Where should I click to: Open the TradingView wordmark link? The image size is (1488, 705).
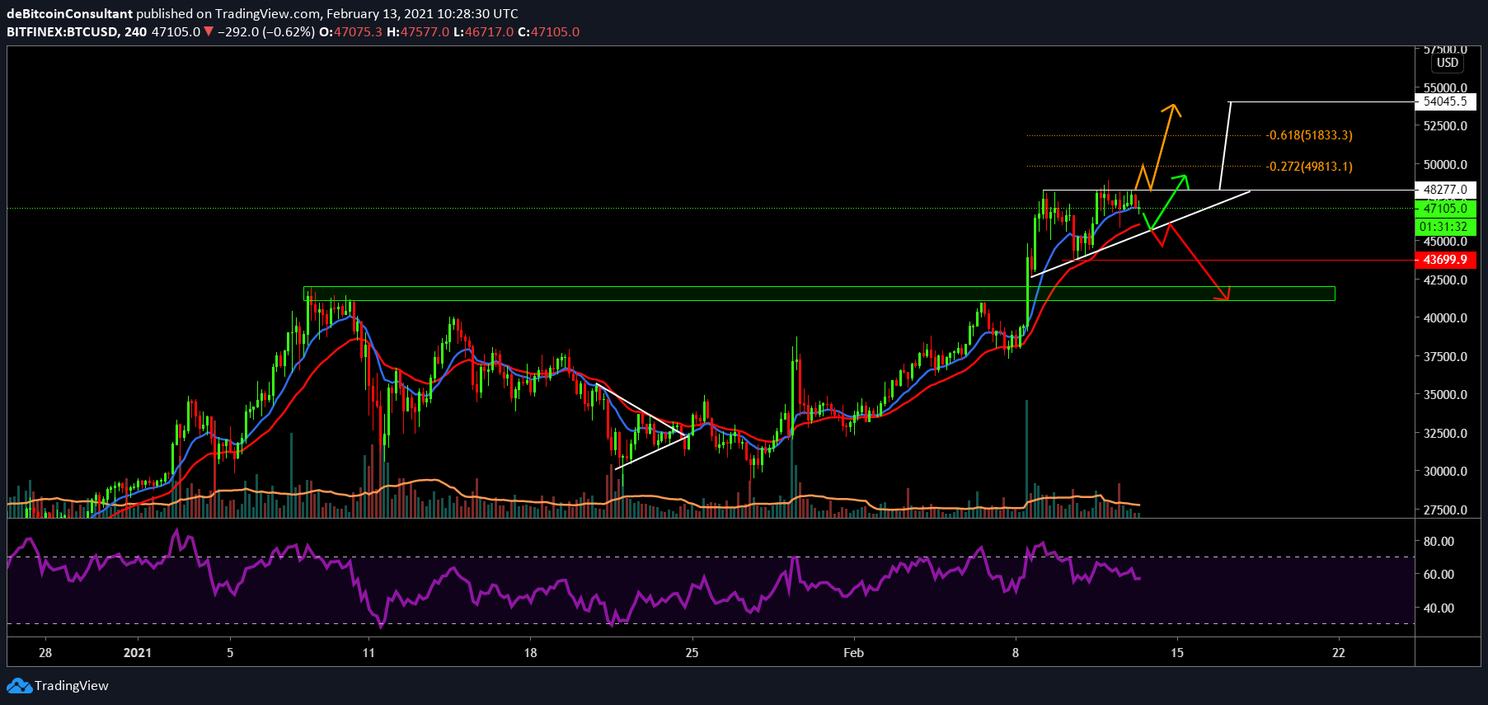click(71, 686)
